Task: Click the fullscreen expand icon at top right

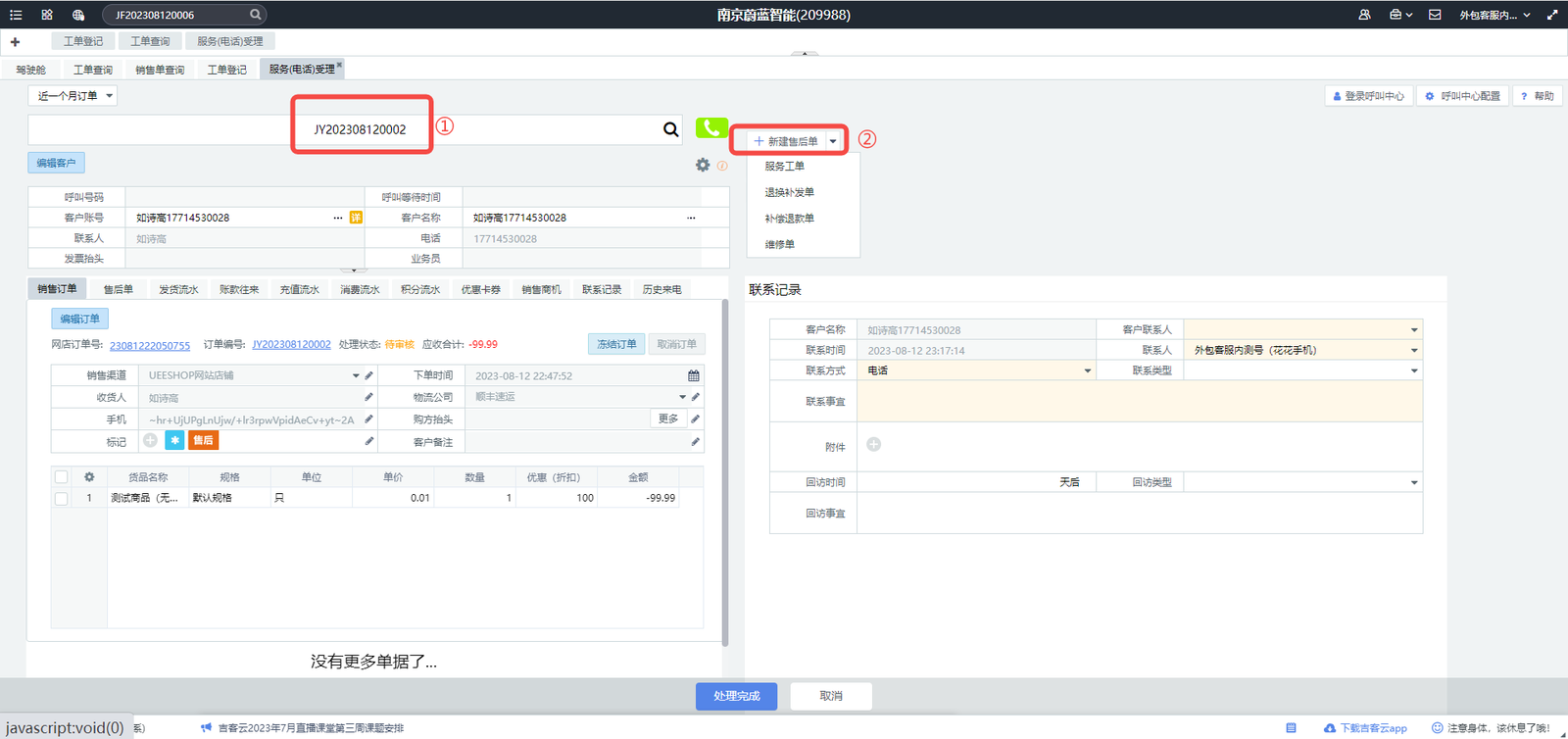Action: click(1552, 15)
